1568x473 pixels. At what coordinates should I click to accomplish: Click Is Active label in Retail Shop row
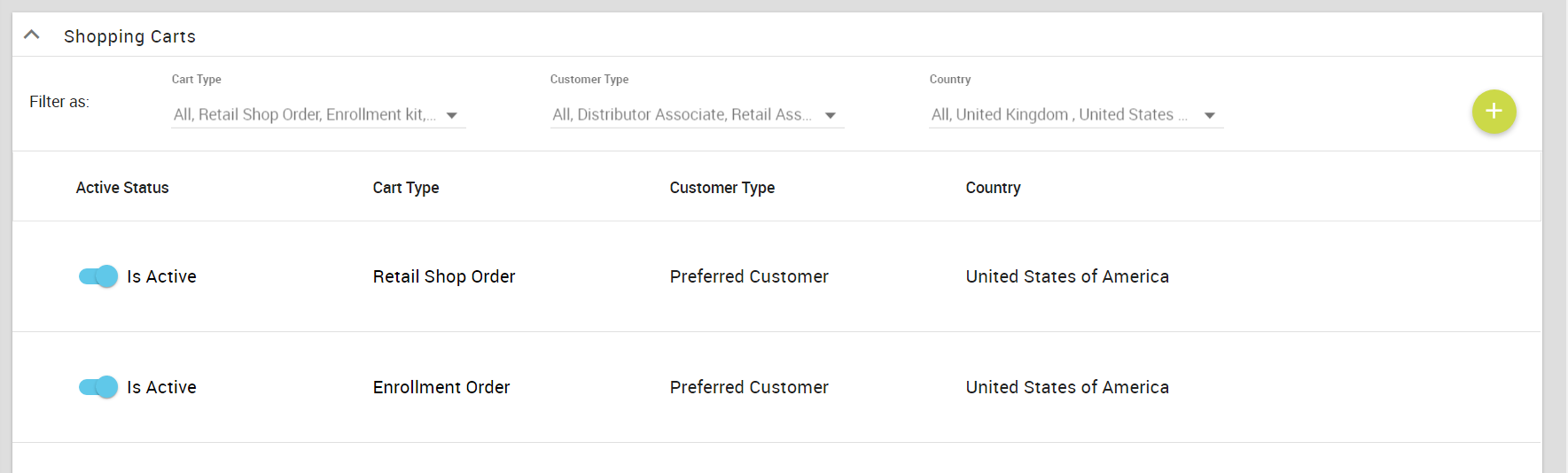(161, 276)
